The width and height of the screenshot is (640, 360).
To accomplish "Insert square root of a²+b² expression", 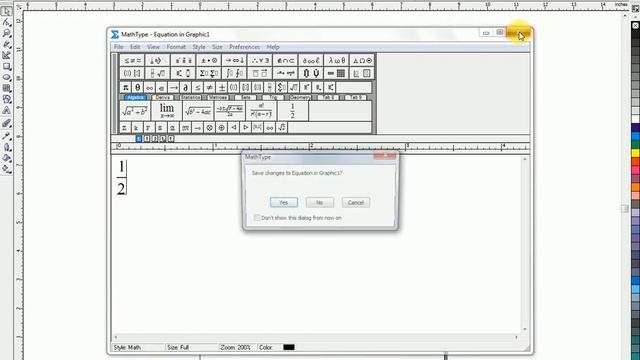I will [x=135, y=111].
